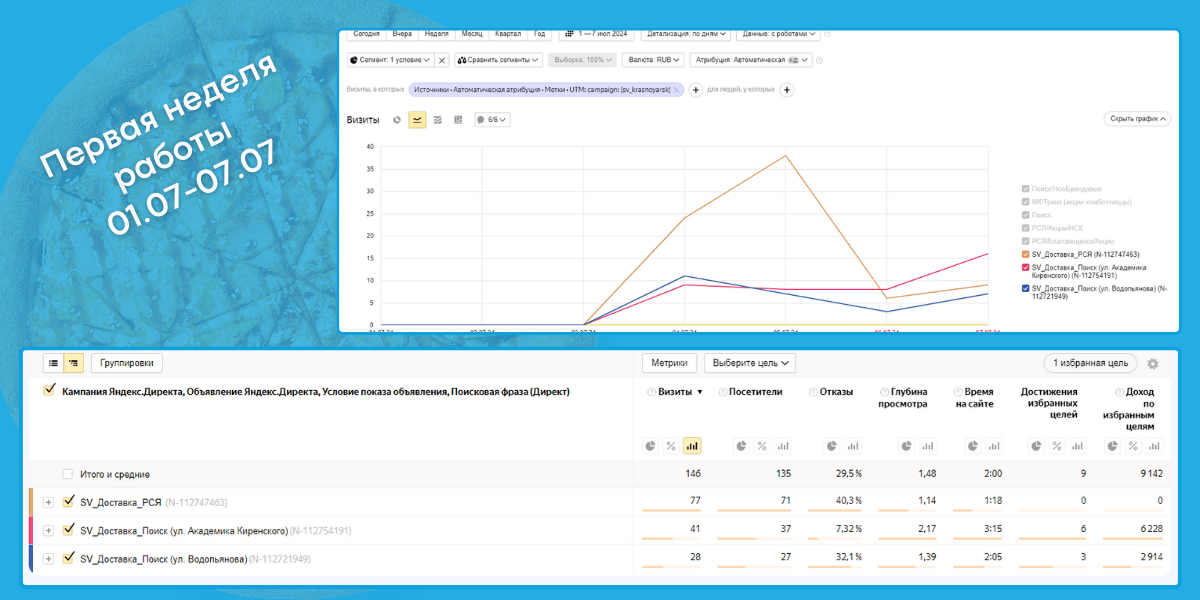Open the Выберите цель dropdown

(x=750, y=363)
